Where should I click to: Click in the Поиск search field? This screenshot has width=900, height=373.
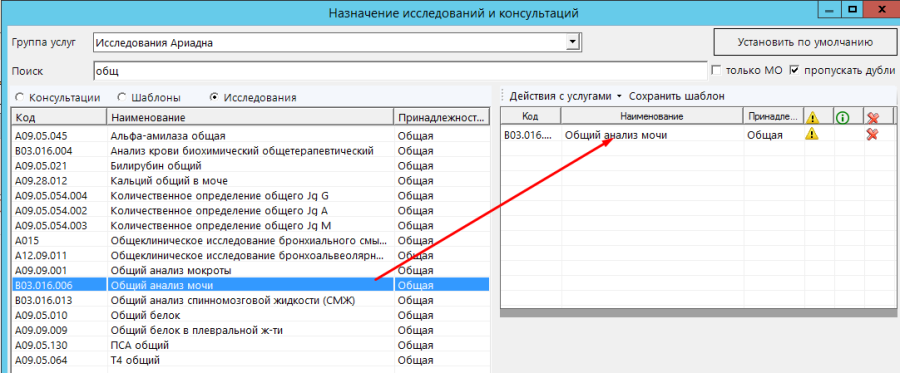pos(399,71)
